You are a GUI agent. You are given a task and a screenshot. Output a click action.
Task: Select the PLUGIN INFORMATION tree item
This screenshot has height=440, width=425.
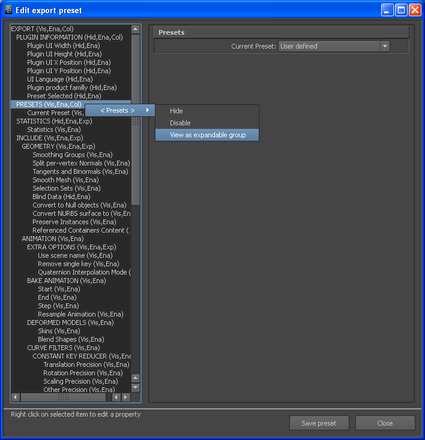click(x=69, y=37)
